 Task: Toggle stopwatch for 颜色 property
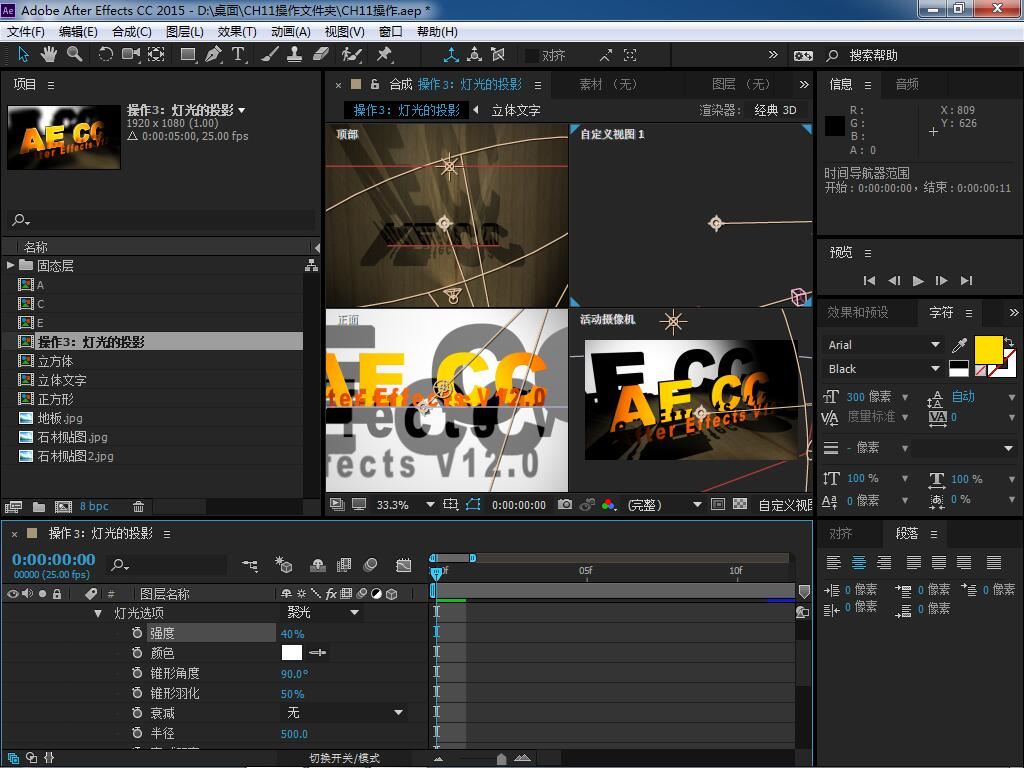point(136,652)
